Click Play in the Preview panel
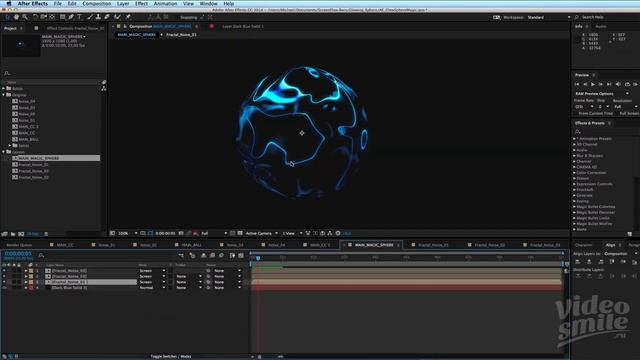 pos(593,84)
